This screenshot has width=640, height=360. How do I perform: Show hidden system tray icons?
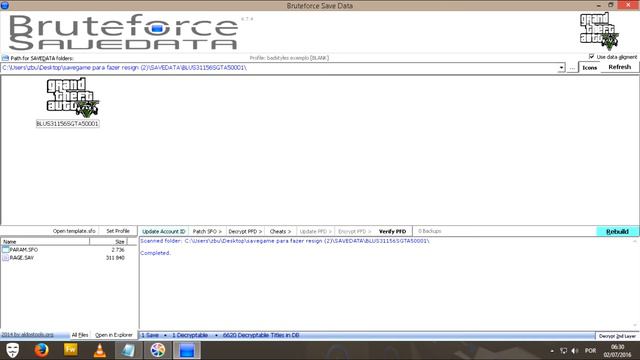point(552,351)
